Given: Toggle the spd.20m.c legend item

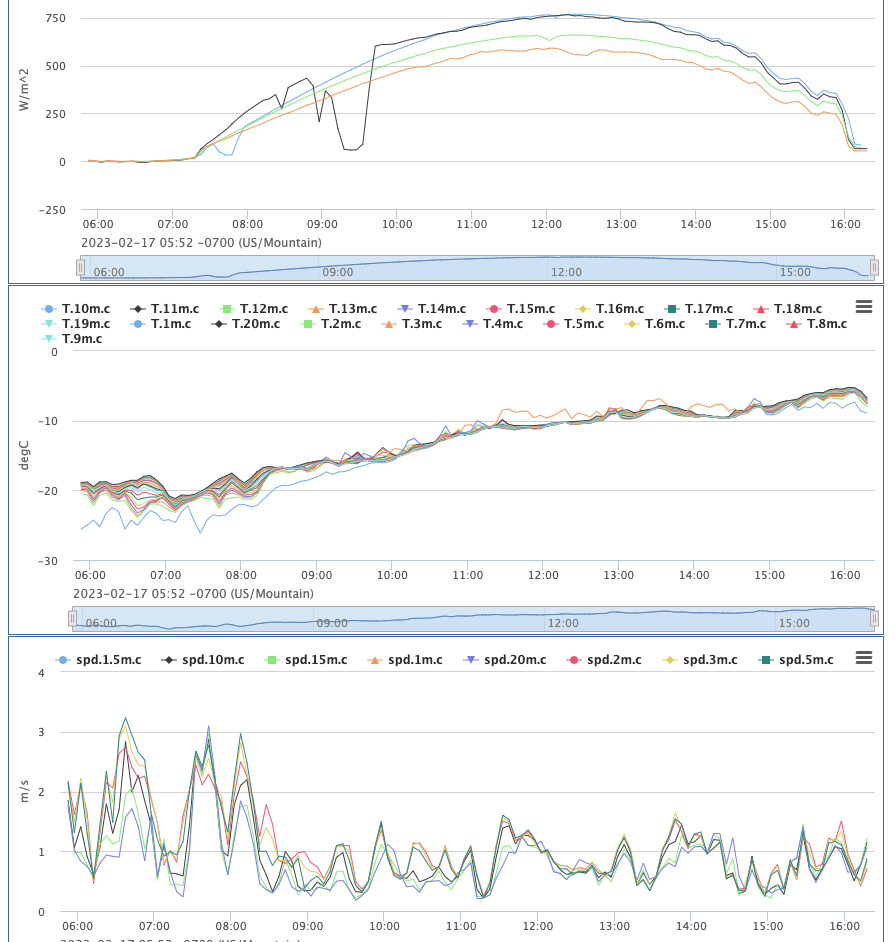Looking at the screenshot, I should pyautogui.click(x=515, y=660).
